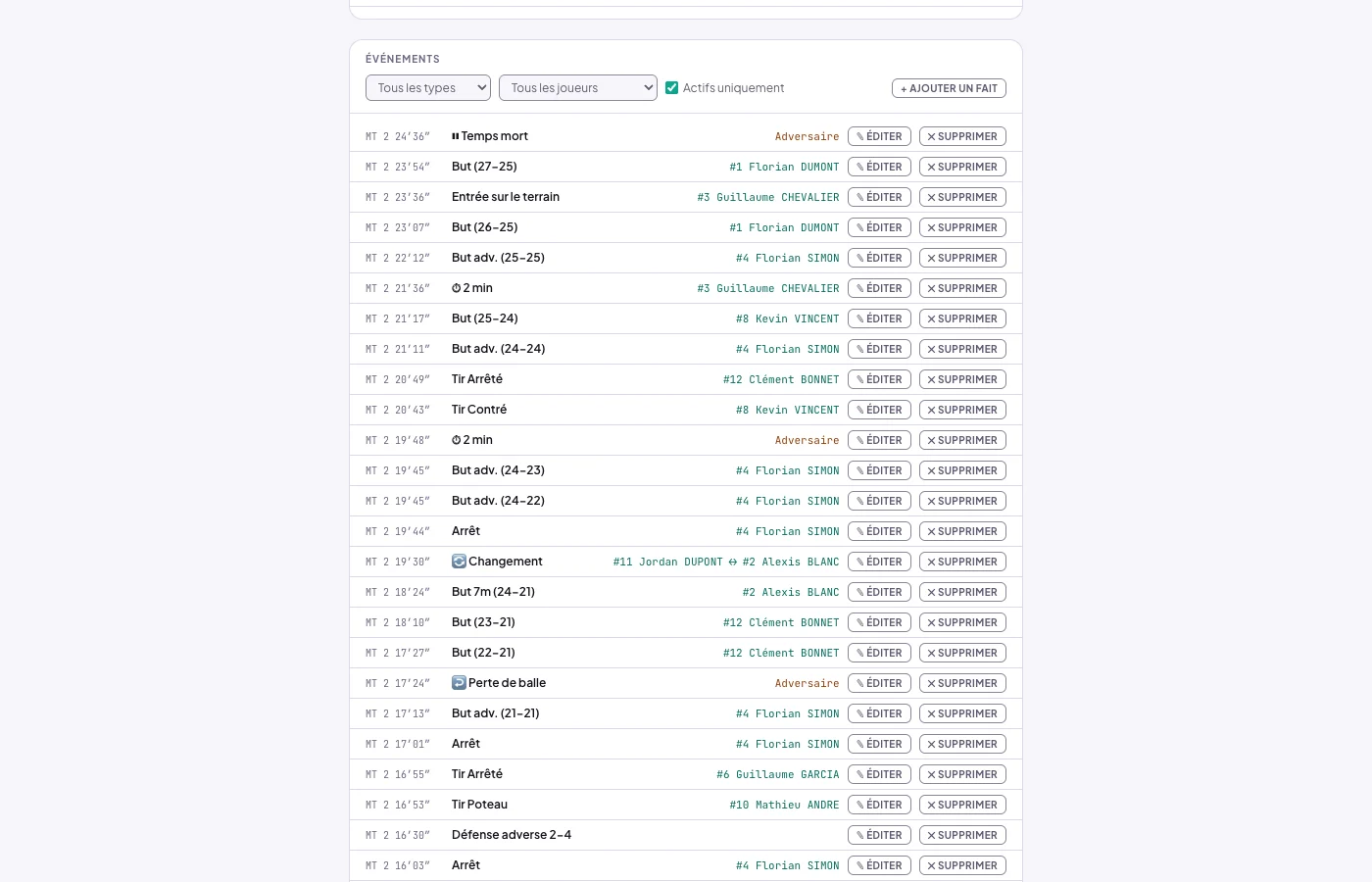The width and height of the screenshot is (1372, 882).
Task: Open the Tous les types dropdown
Action: tap(428, 88)
